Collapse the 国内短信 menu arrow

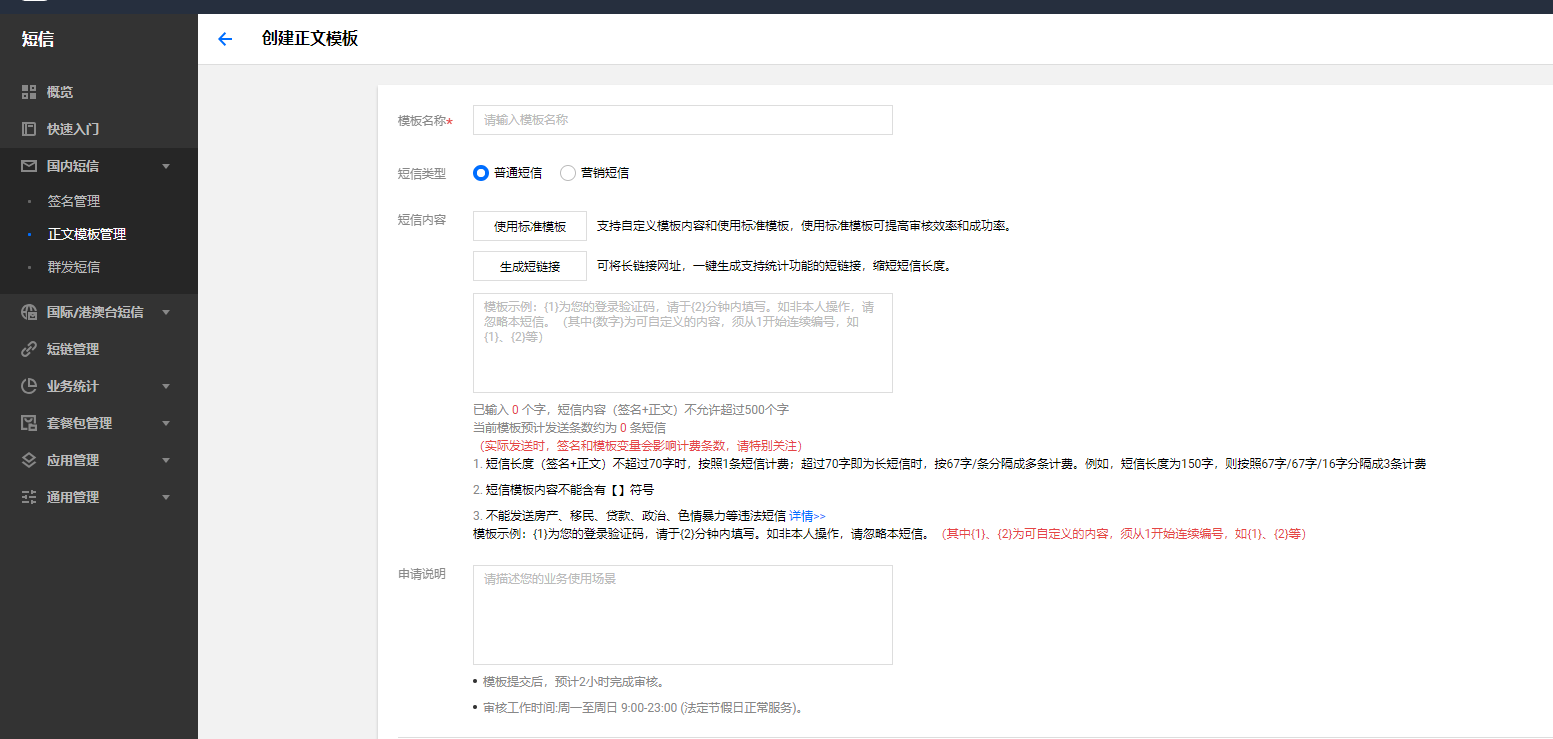point(166,166)
